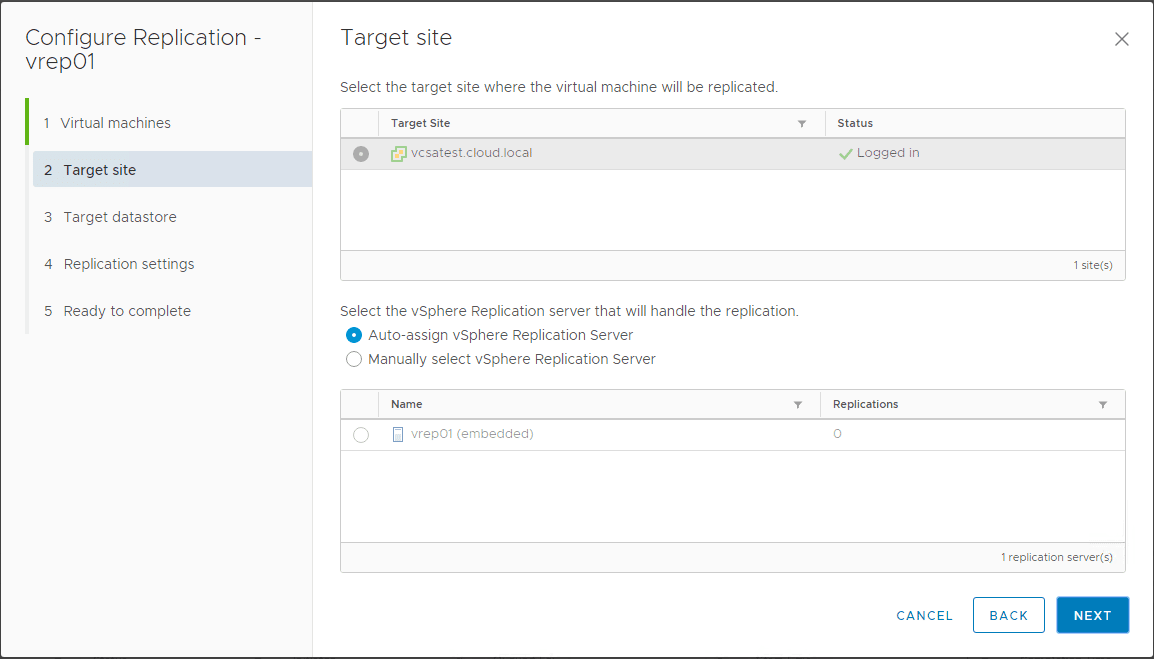Screen dimensions: 1154x659
Task: Click the BACK button
Action: pyautogui.click(x=1008, y=615)
